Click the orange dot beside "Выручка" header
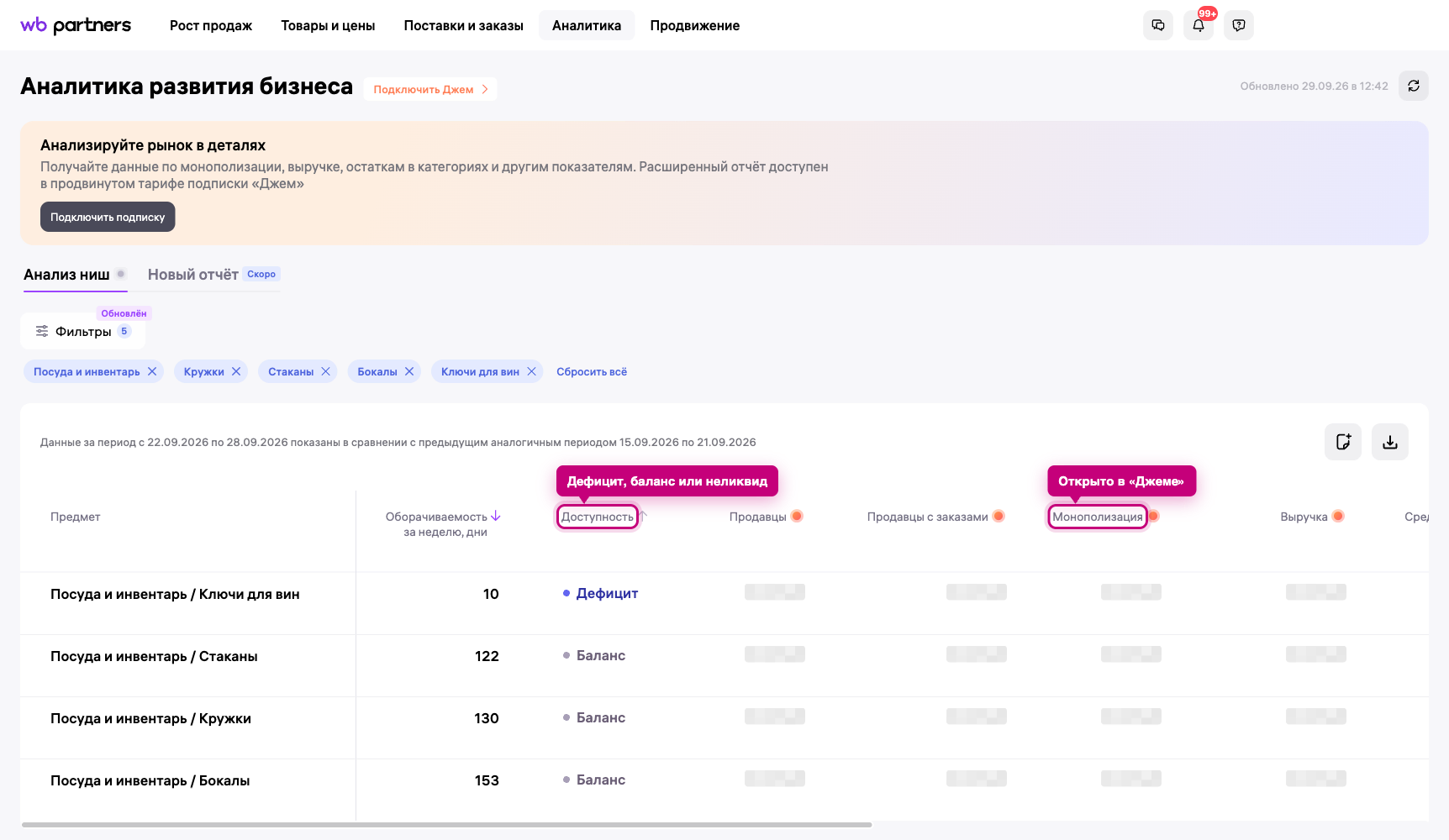 (x=1338, y=516)
